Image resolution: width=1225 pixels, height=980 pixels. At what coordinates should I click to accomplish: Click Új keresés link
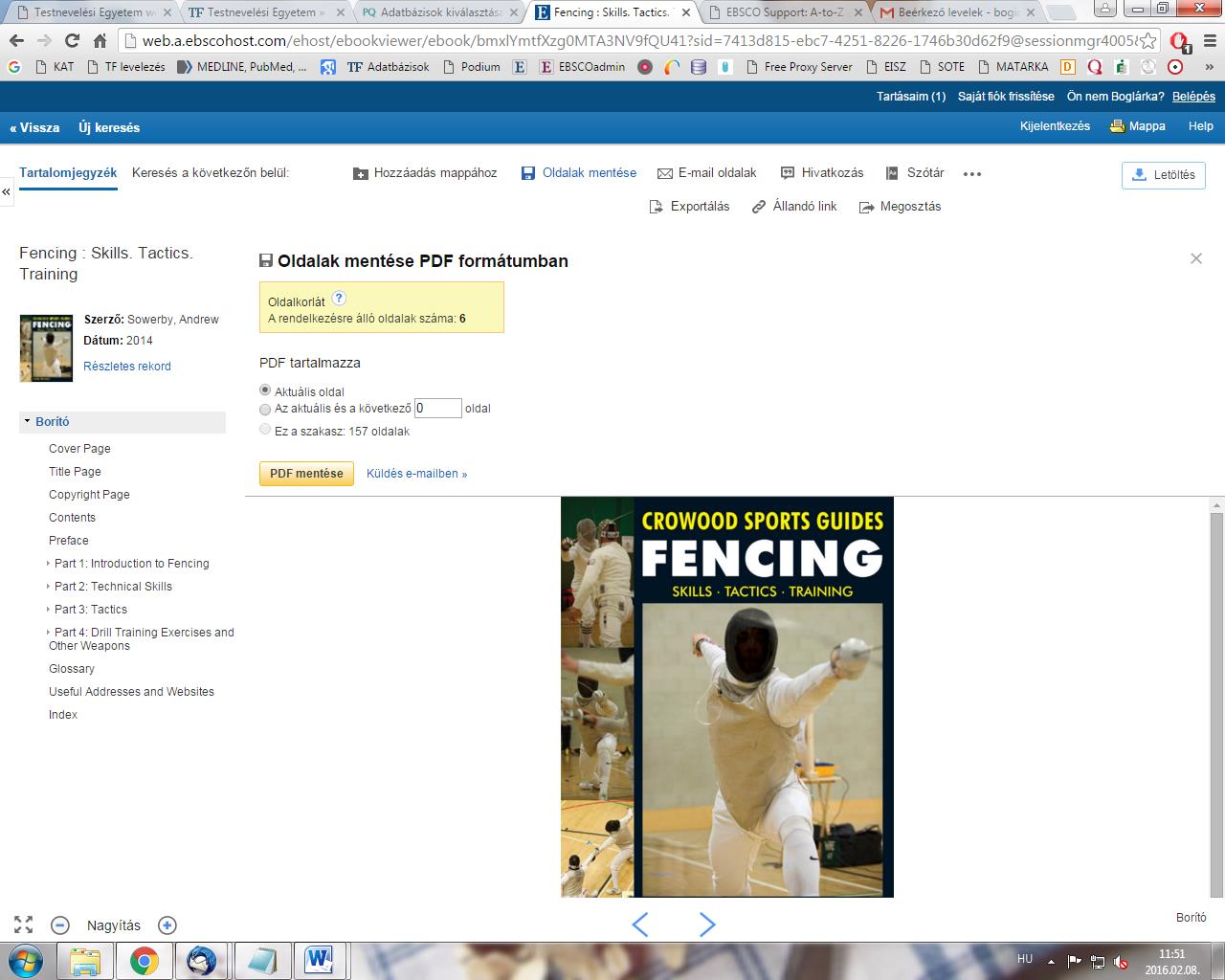pos(109,127)
